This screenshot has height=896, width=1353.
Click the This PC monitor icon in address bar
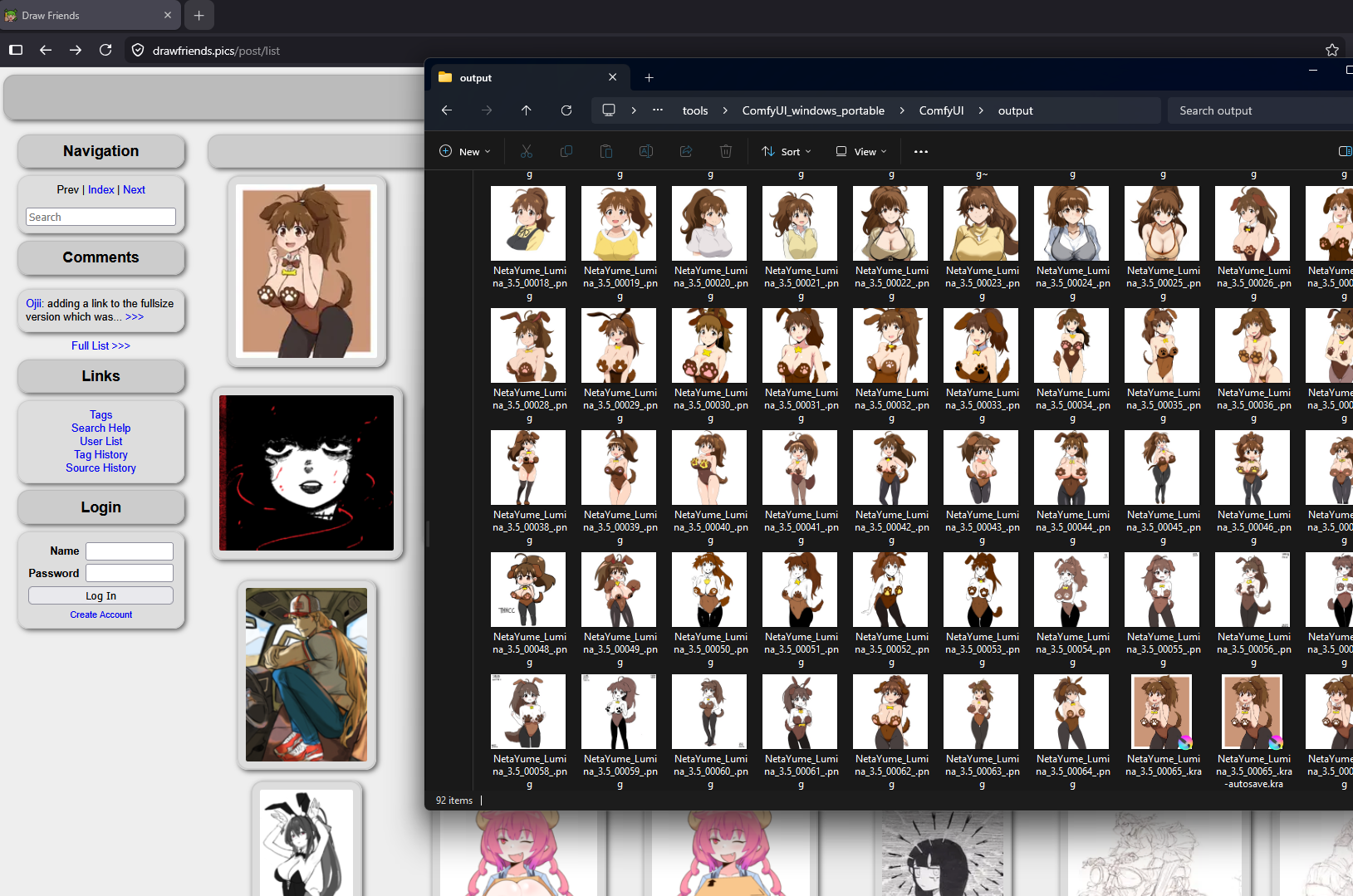[609, 110]
